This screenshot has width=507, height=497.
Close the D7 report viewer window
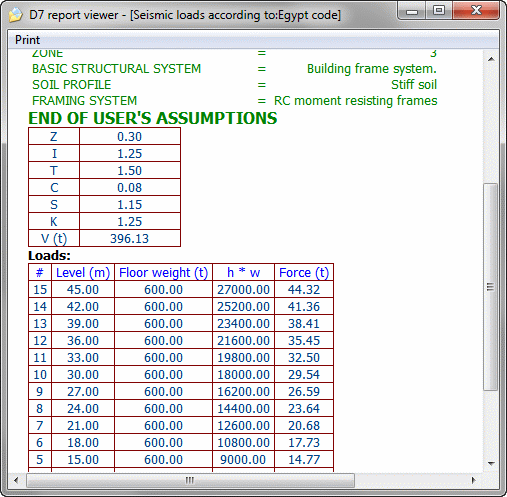tap(476, 11)
